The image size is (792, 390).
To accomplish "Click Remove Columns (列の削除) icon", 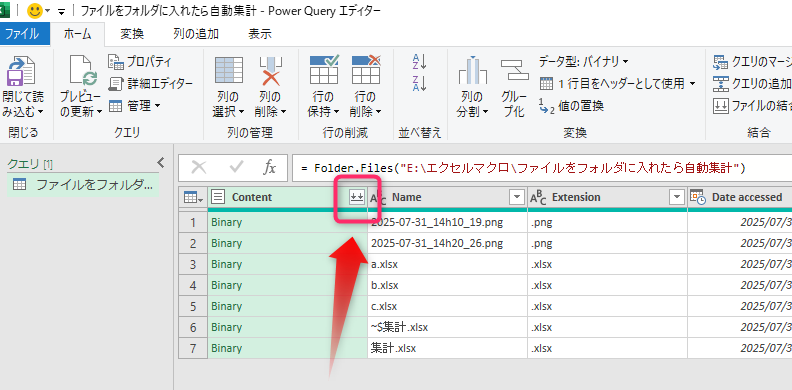I will 272,70.
